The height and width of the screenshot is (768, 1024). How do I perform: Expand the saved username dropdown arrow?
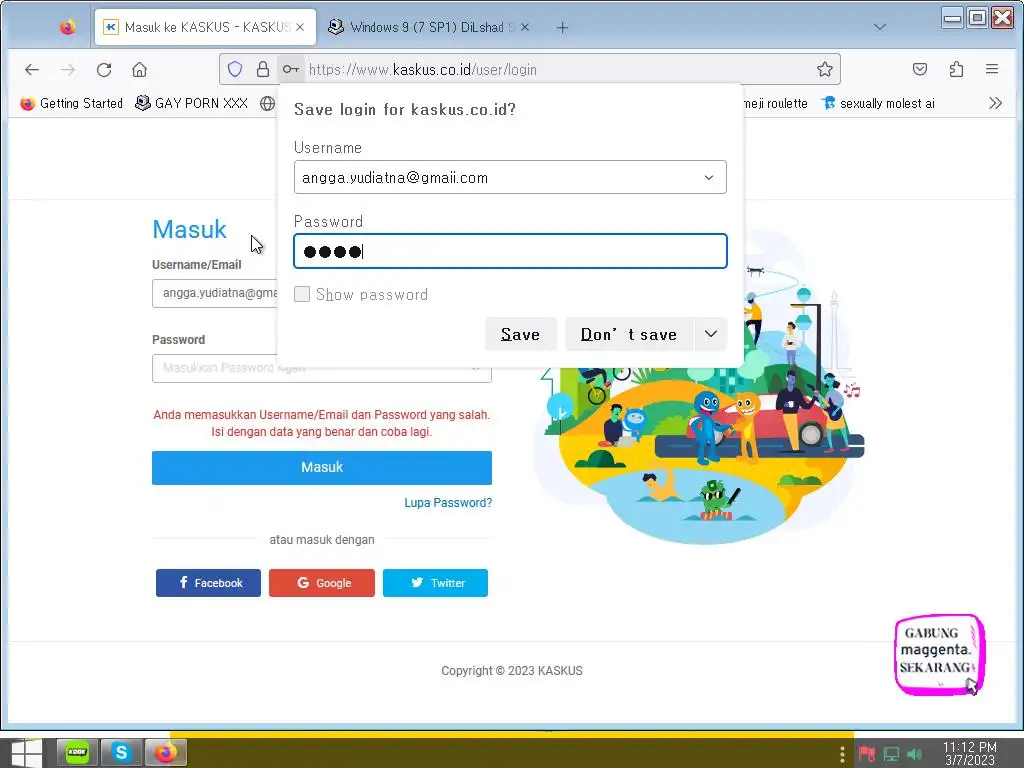click(x=709, y=178)
